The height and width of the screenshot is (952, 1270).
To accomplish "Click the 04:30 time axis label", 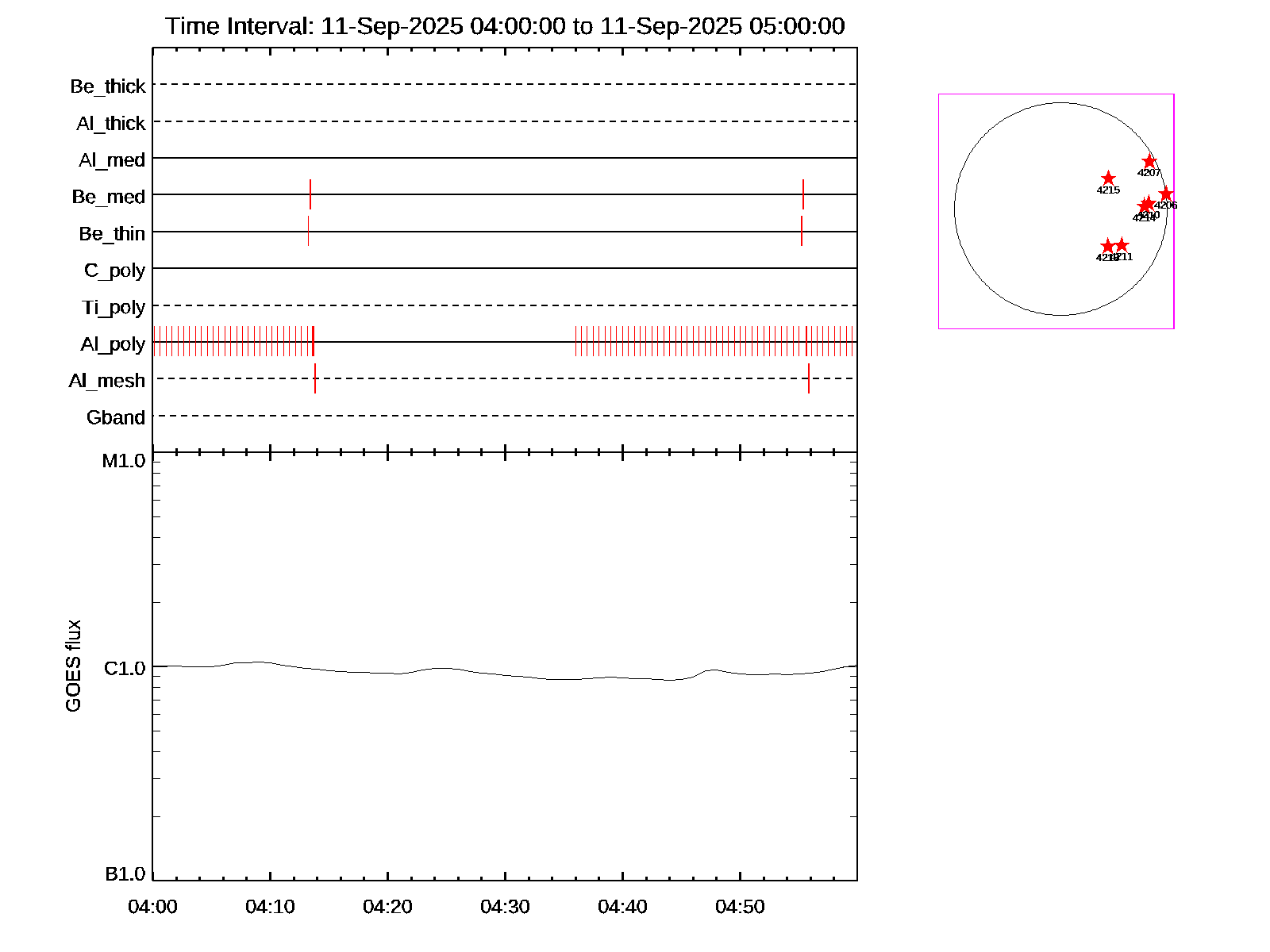I will click(x=505, y=907).
